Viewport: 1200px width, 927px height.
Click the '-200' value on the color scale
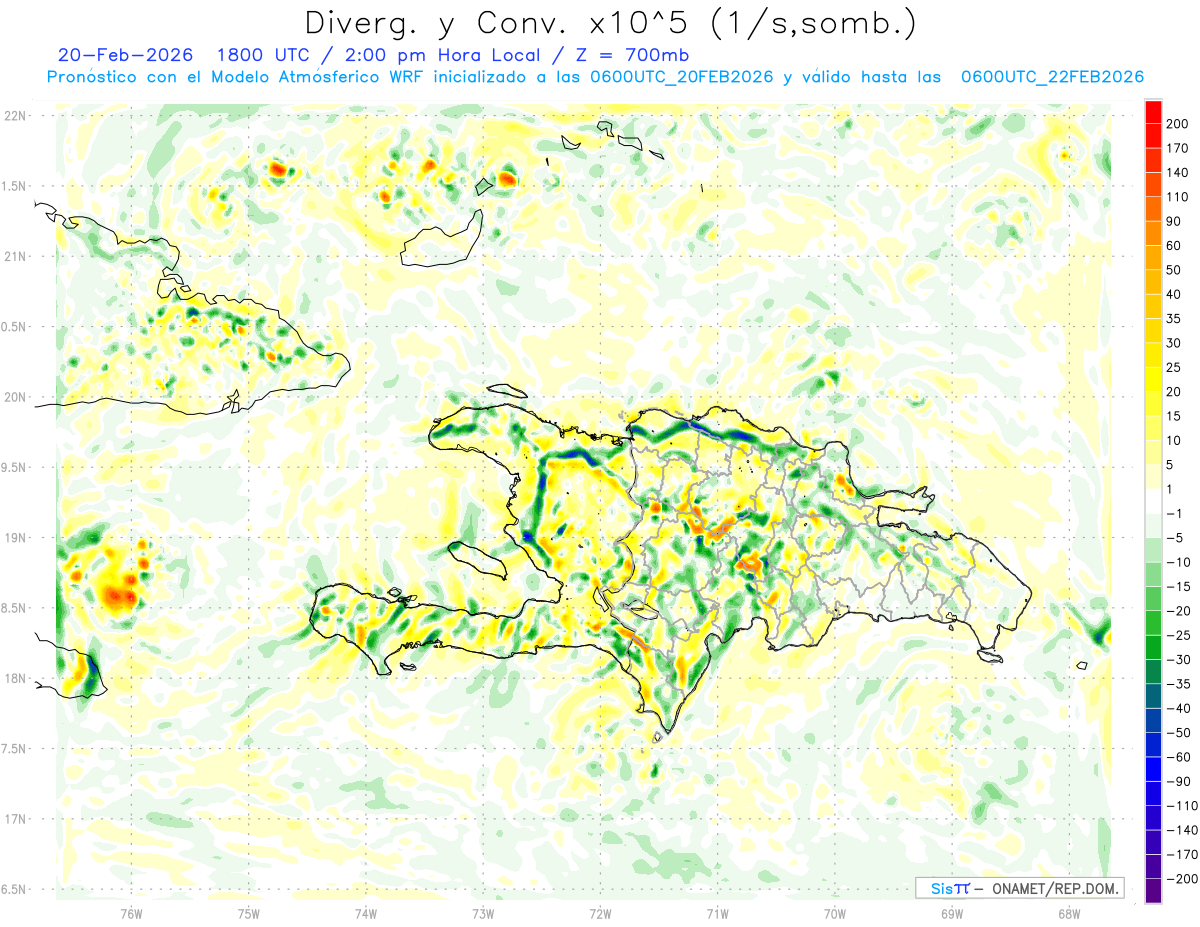tap(1184, 879)
